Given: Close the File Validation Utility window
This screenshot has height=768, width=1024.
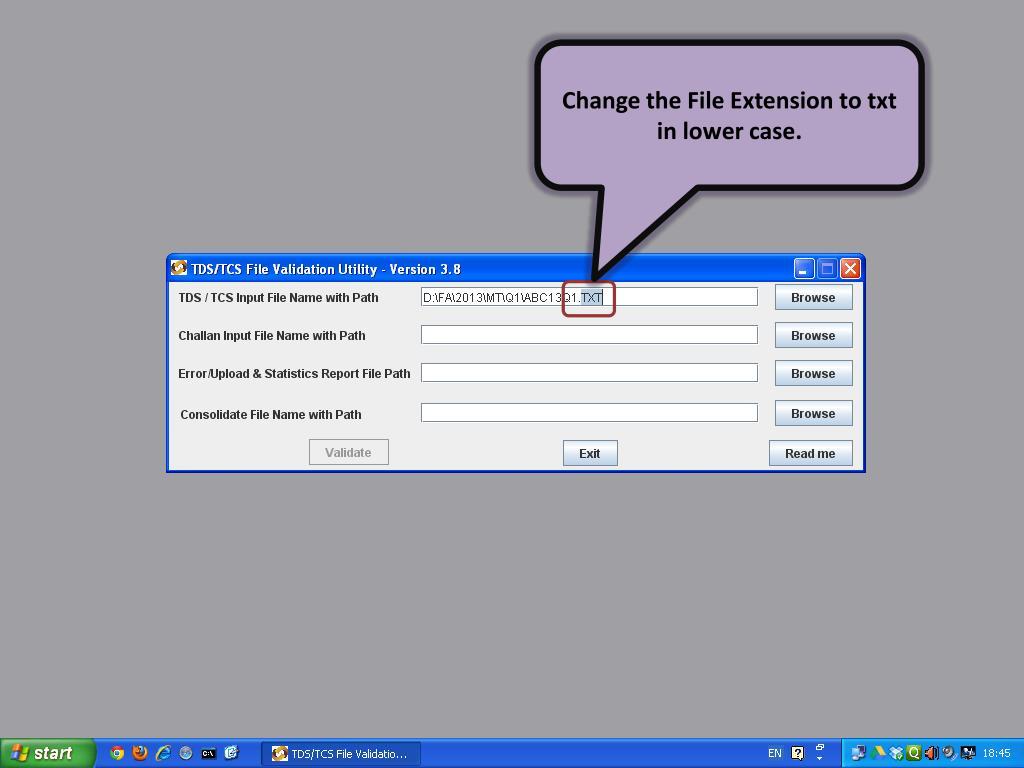Looking at the screenshot, I should (850, 268).
